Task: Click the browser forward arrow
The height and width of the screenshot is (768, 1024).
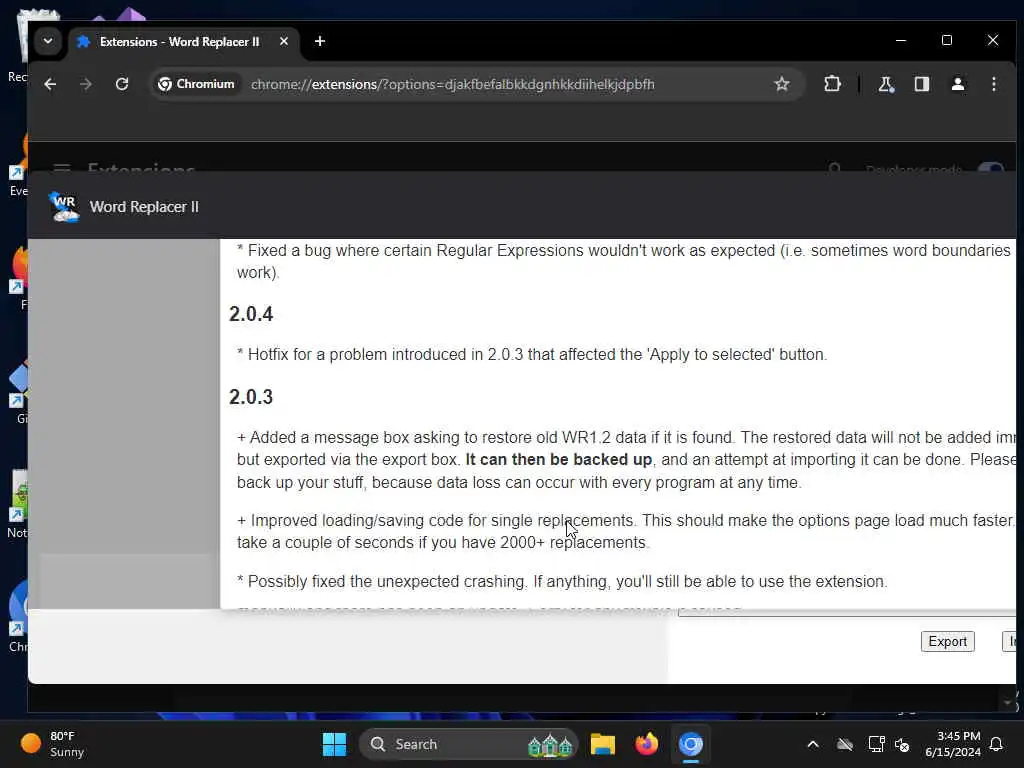Action: coord(86,84)
